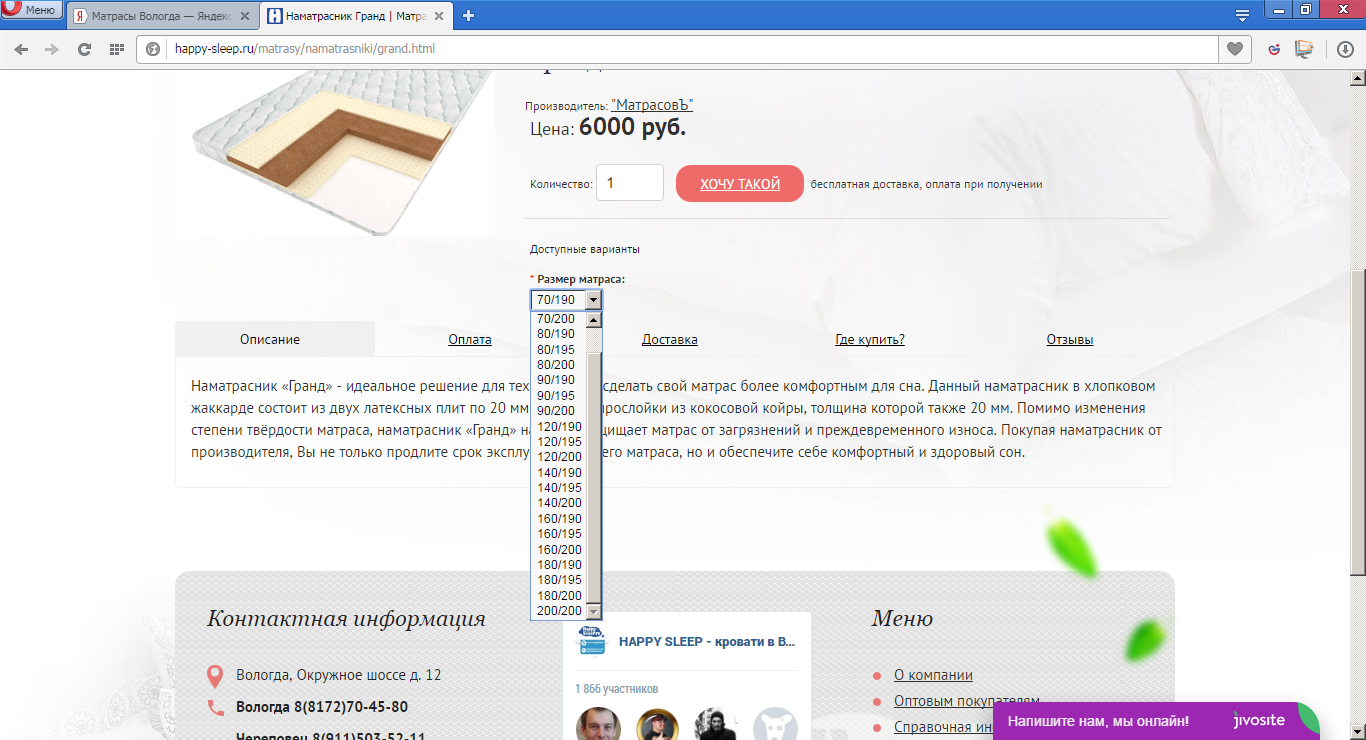The width and height of the screenshot is (1366, 740).
Task: Close the Матрасы Вологда Яндекс tab
Action: [x=245, y=16]
